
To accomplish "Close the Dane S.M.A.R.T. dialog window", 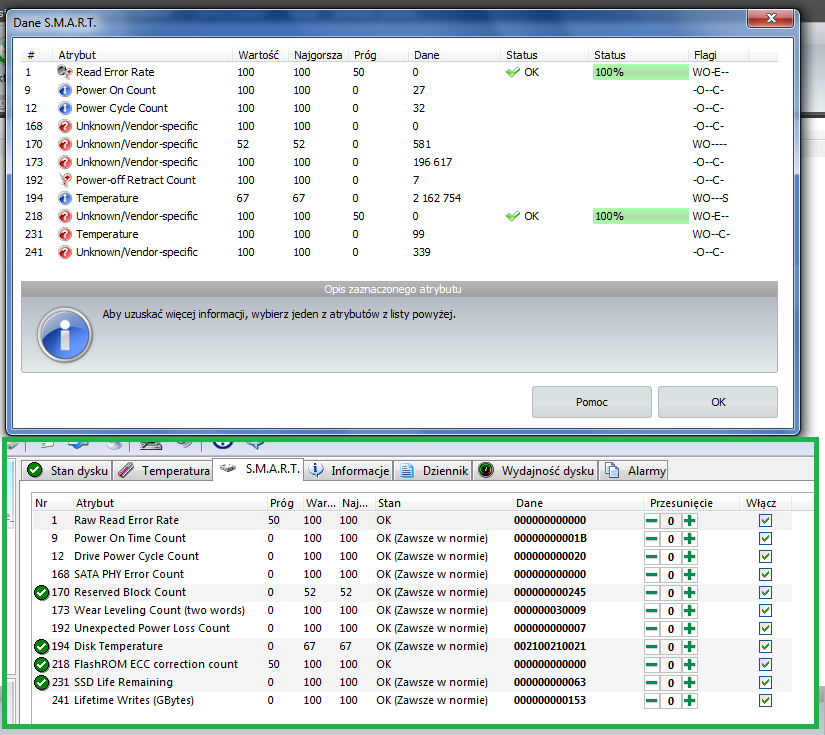I will [770, 18].
